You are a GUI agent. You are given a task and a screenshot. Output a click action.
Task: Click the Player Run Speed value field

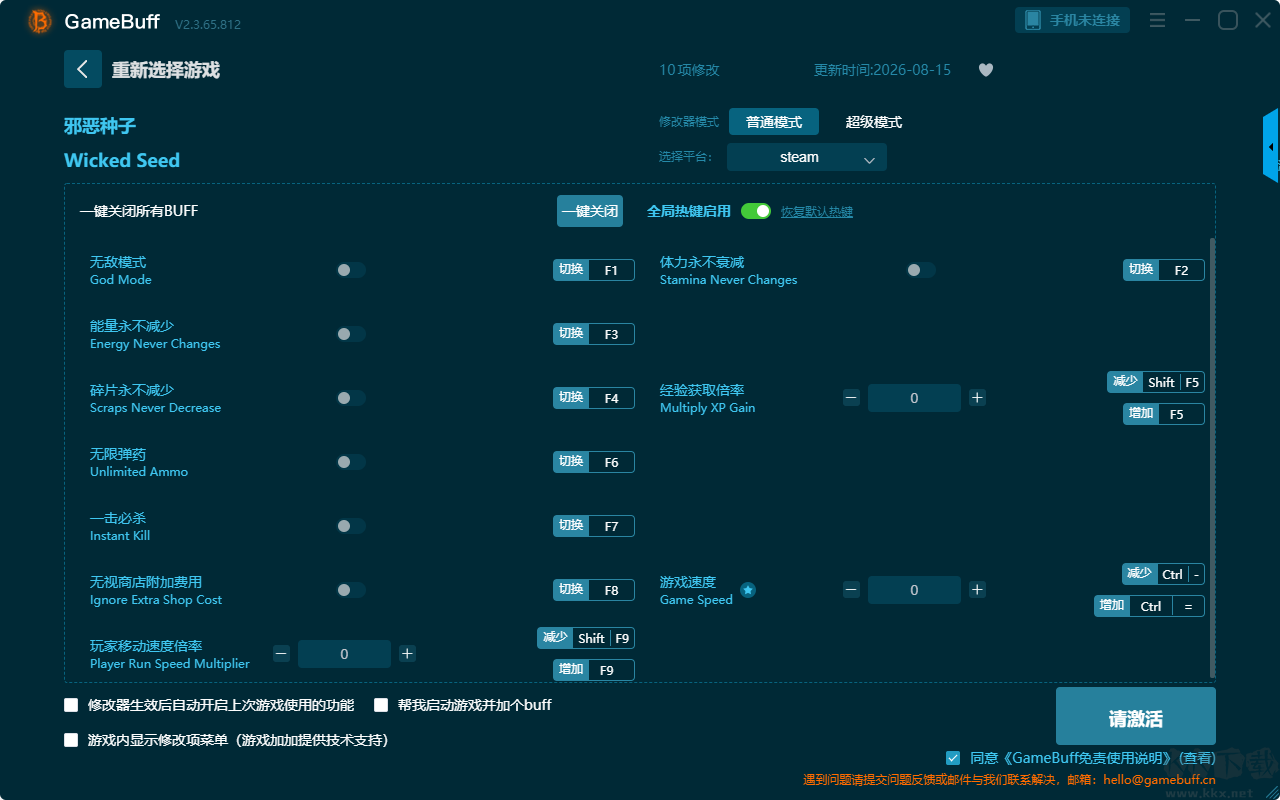[x=344, y=654]
